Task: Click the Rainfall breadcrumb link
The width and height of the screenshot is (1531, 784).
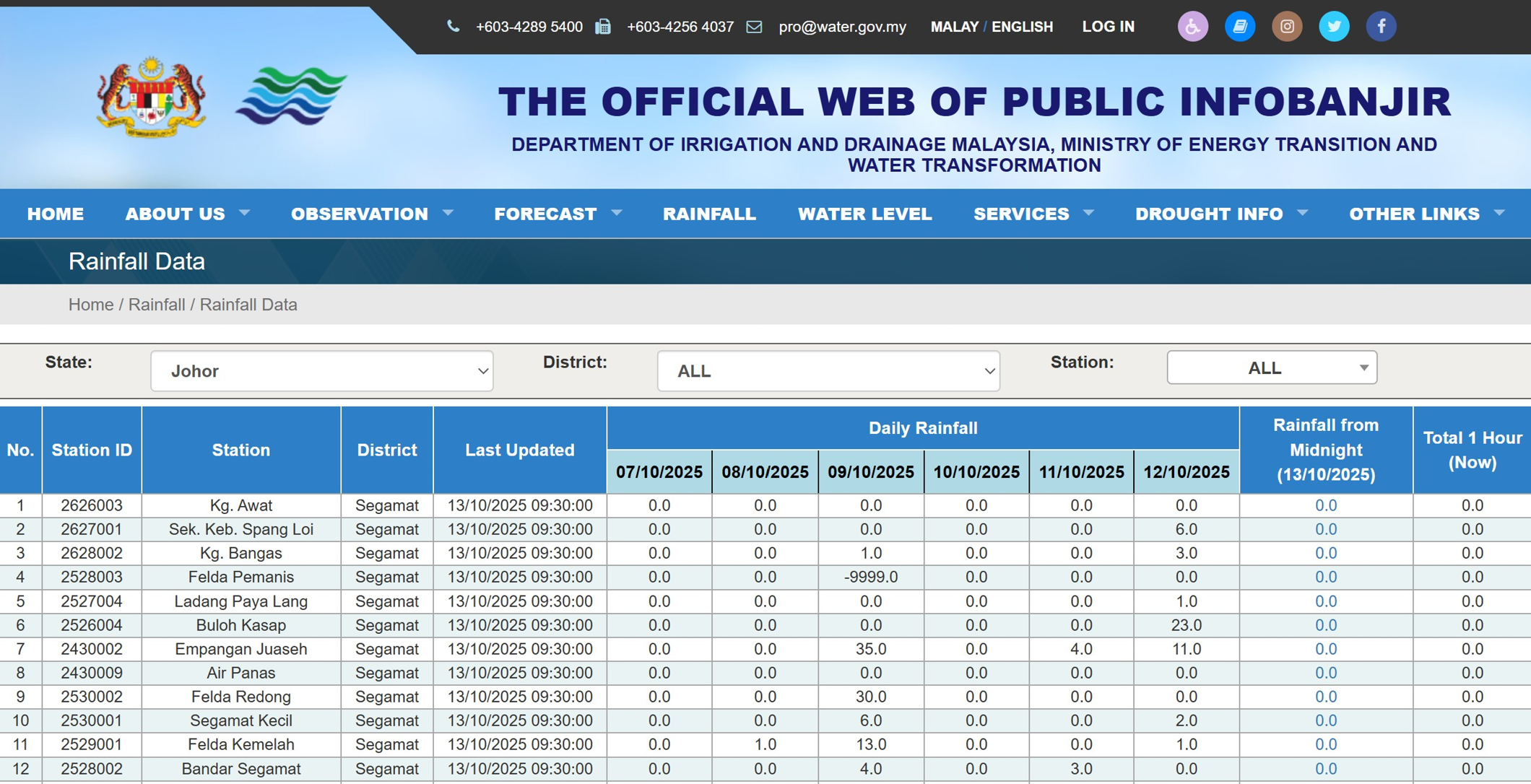Action: pos(157,305)
